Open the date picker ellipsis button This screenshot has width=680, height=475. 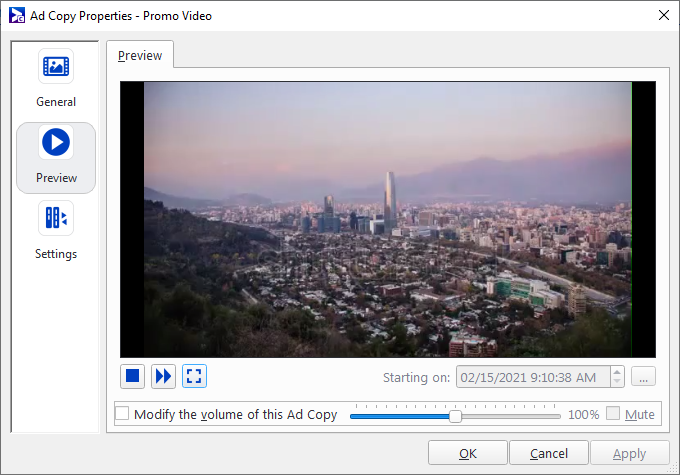(x=644, y=377)
